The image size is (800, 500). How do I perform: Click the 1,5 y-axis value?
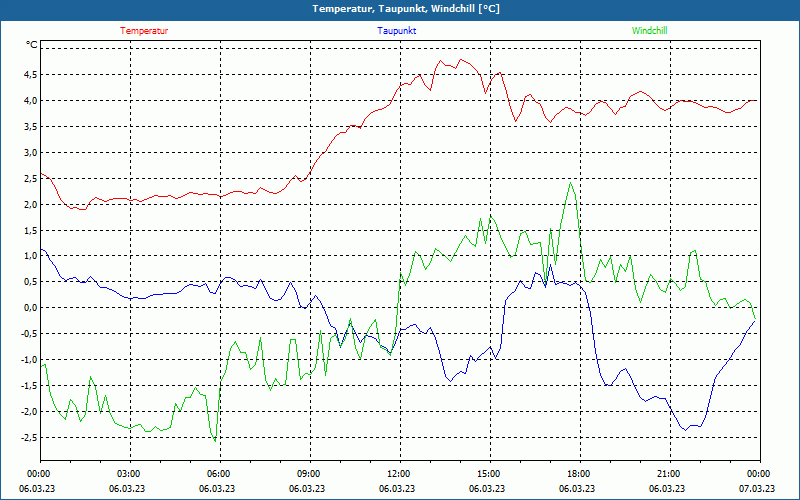(x=30, y=231)
